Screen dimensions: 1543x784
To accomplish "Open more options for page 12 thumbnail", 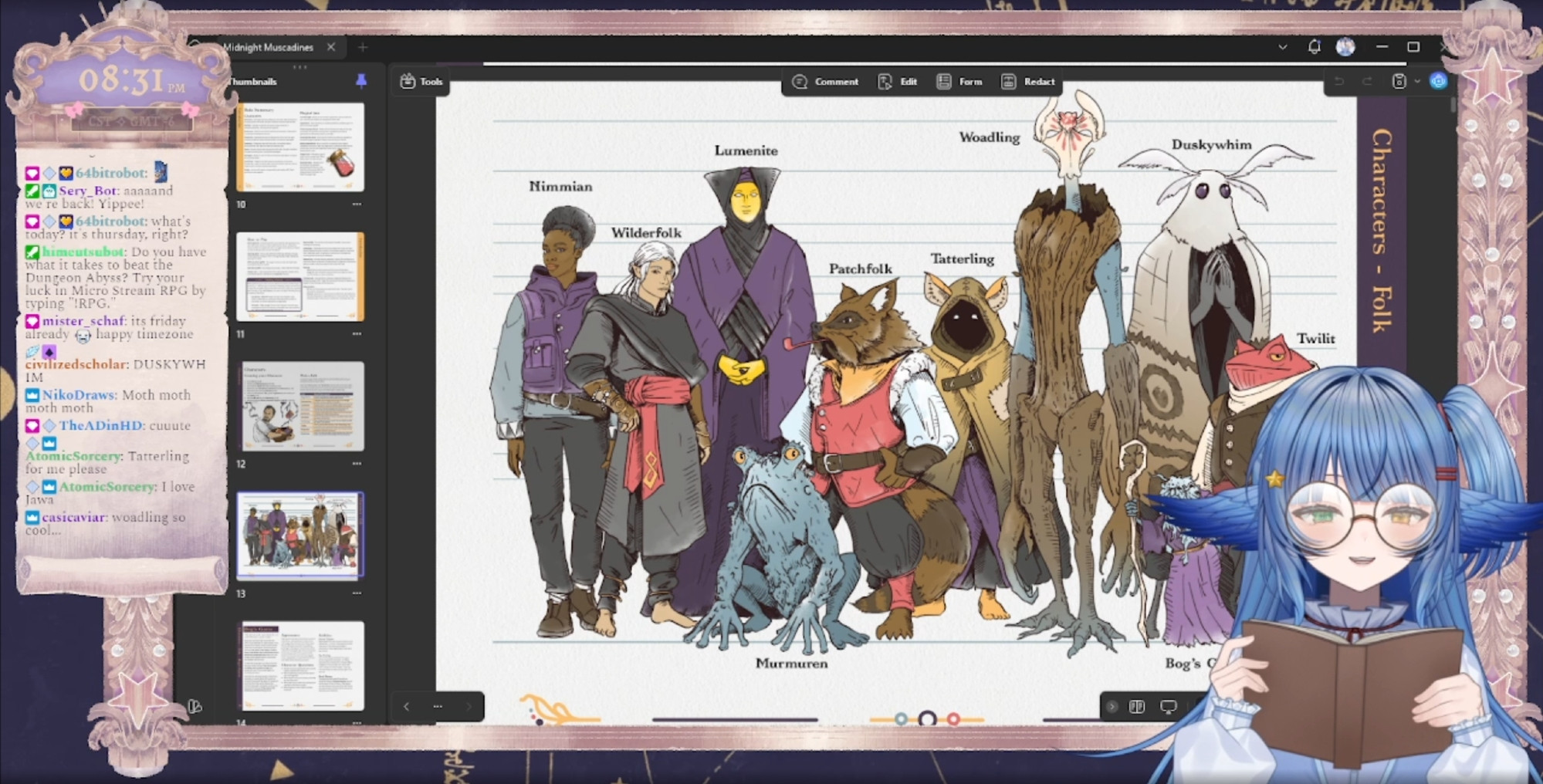I will point(357,464).
